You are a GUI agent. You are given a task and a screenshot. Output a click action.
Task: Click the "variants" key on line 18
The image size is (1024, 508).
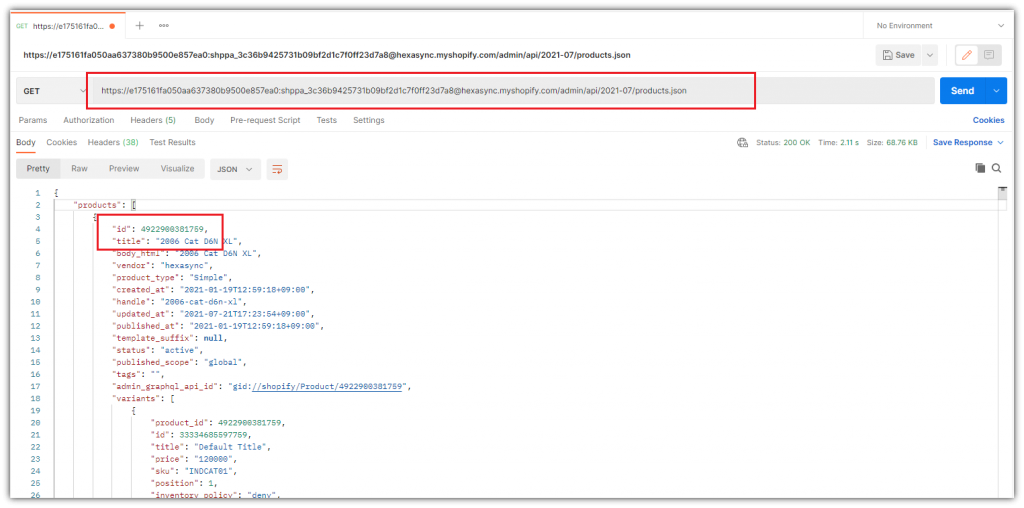136,398
